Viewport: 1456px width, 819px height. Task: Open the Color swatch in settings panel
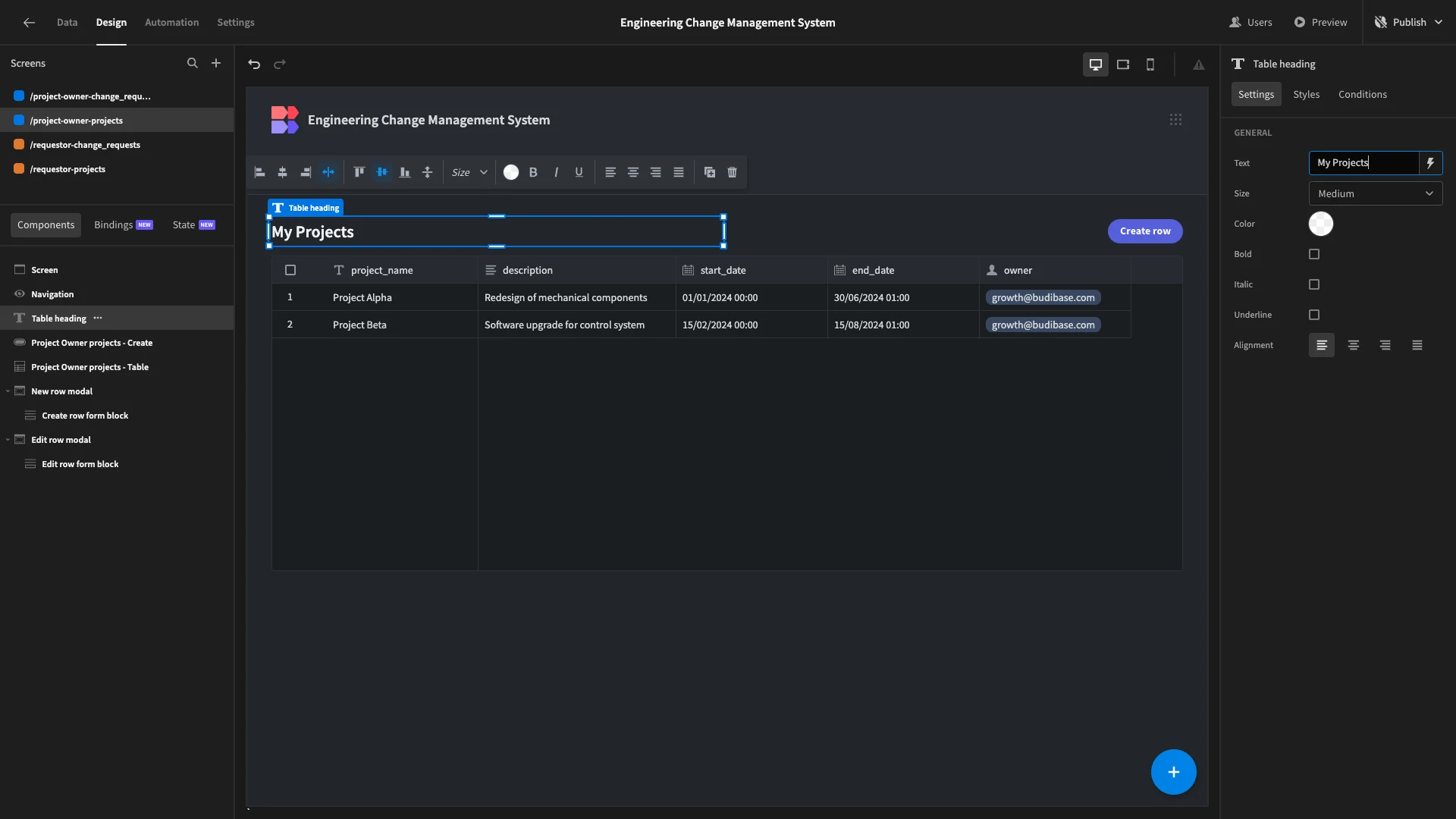pos(1321,224)
